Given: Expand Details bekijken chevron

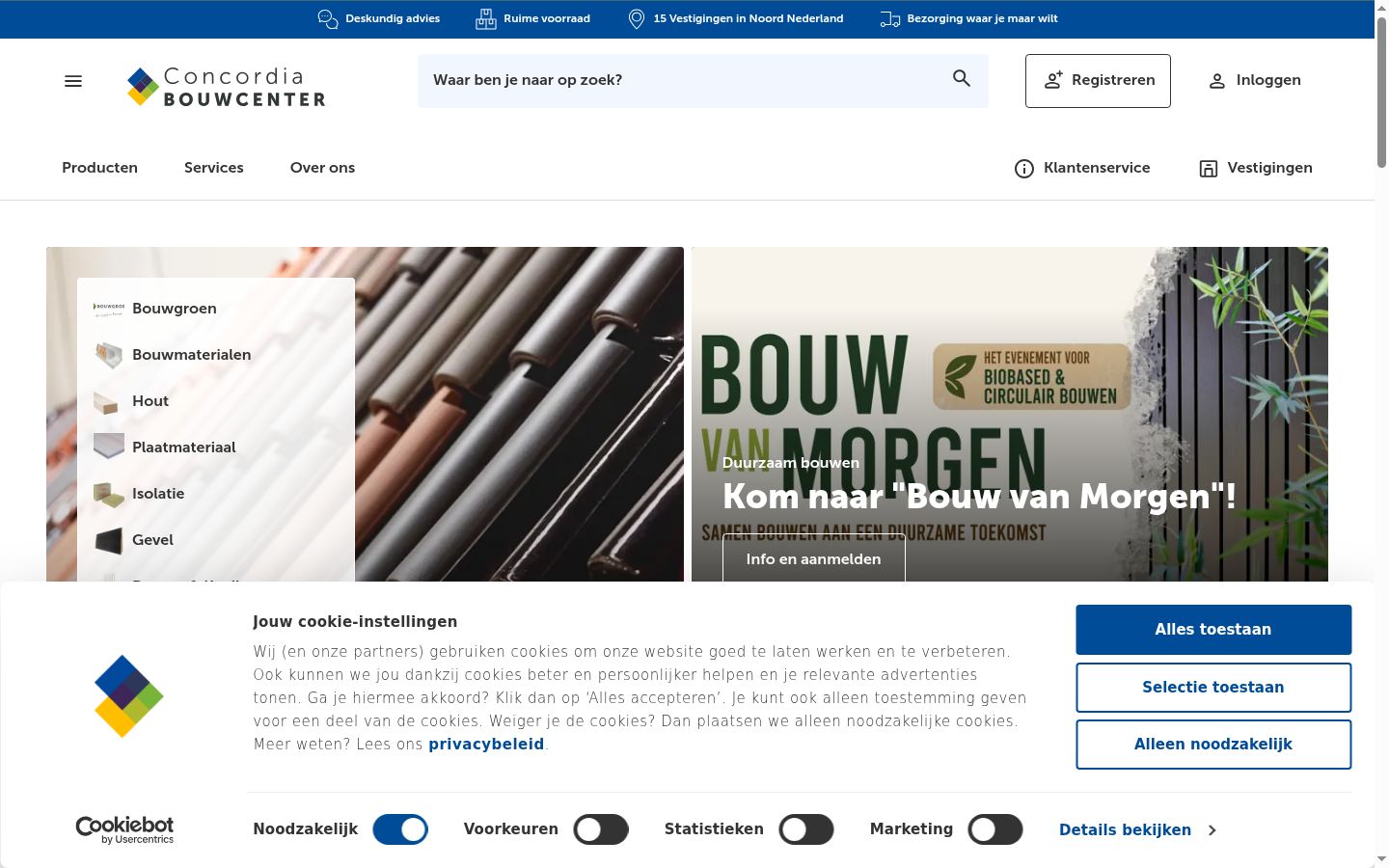Looking at the screenshot, I should pyautogui.click(x=1212, y=830).
